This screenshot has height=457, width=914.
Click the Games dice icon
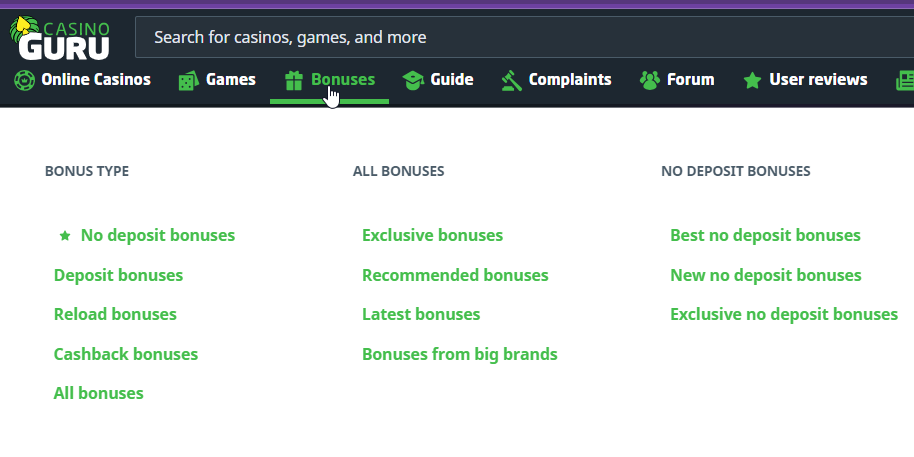click(x=187, y=80)
